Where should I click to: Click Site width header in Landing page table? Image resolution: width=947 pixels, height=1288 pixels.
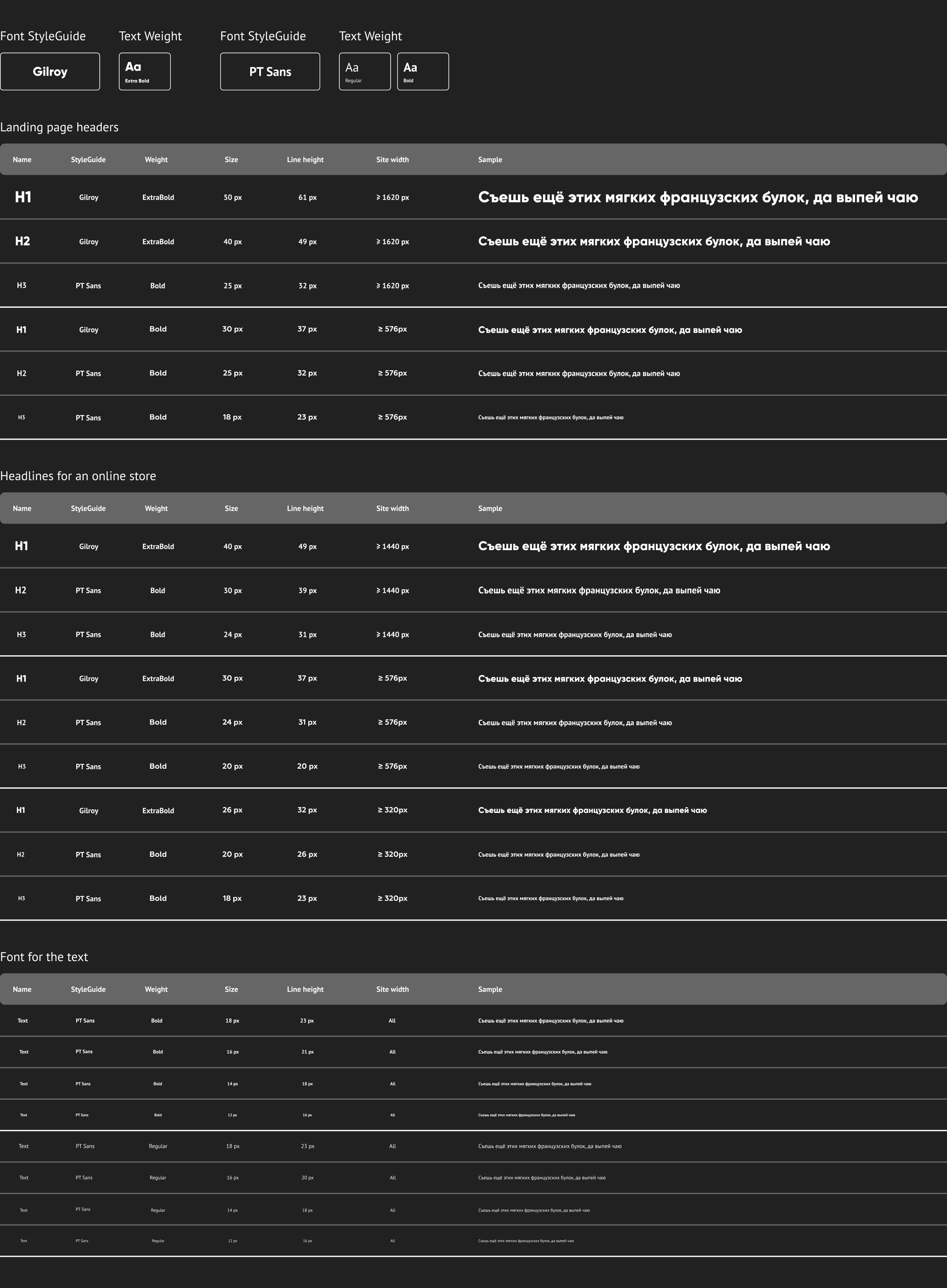click(393, 160)
